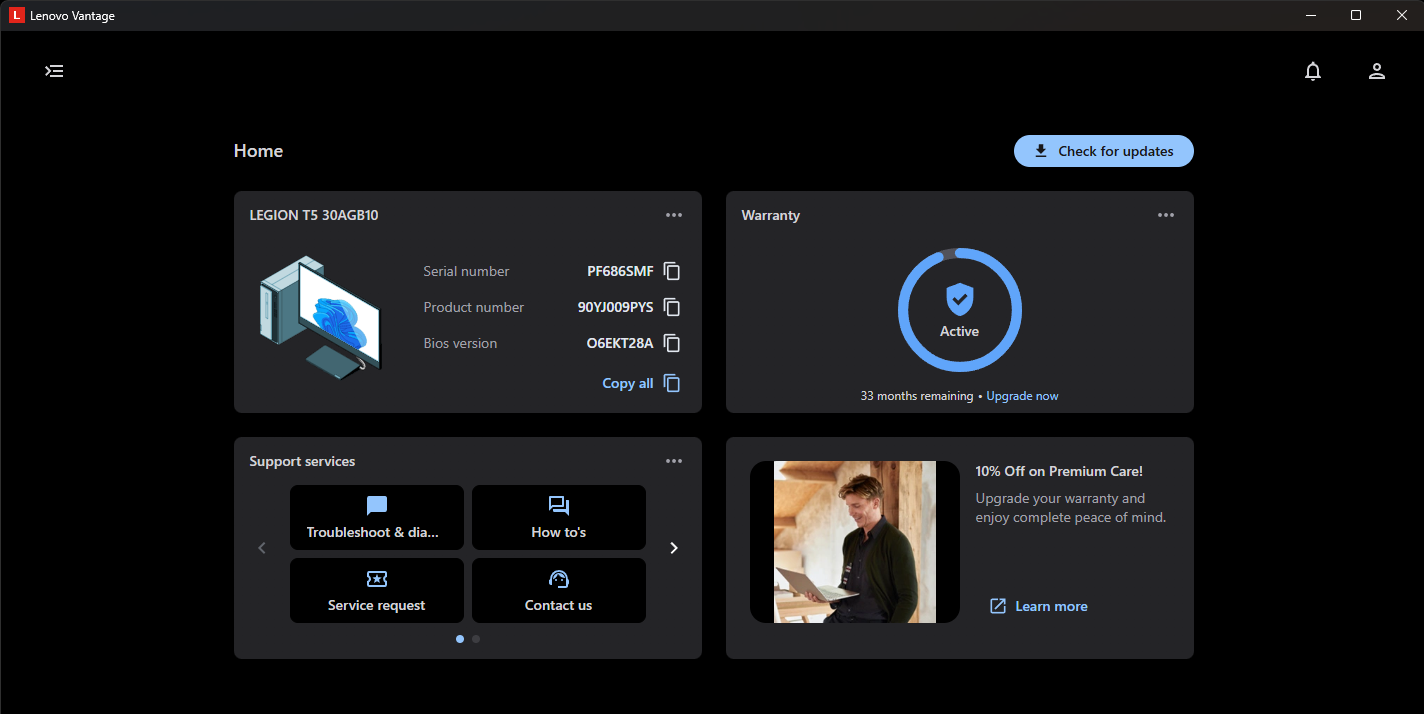Open the Contact us tile
This screenshot has height=714, width=1424.
(x=559, y=590)
